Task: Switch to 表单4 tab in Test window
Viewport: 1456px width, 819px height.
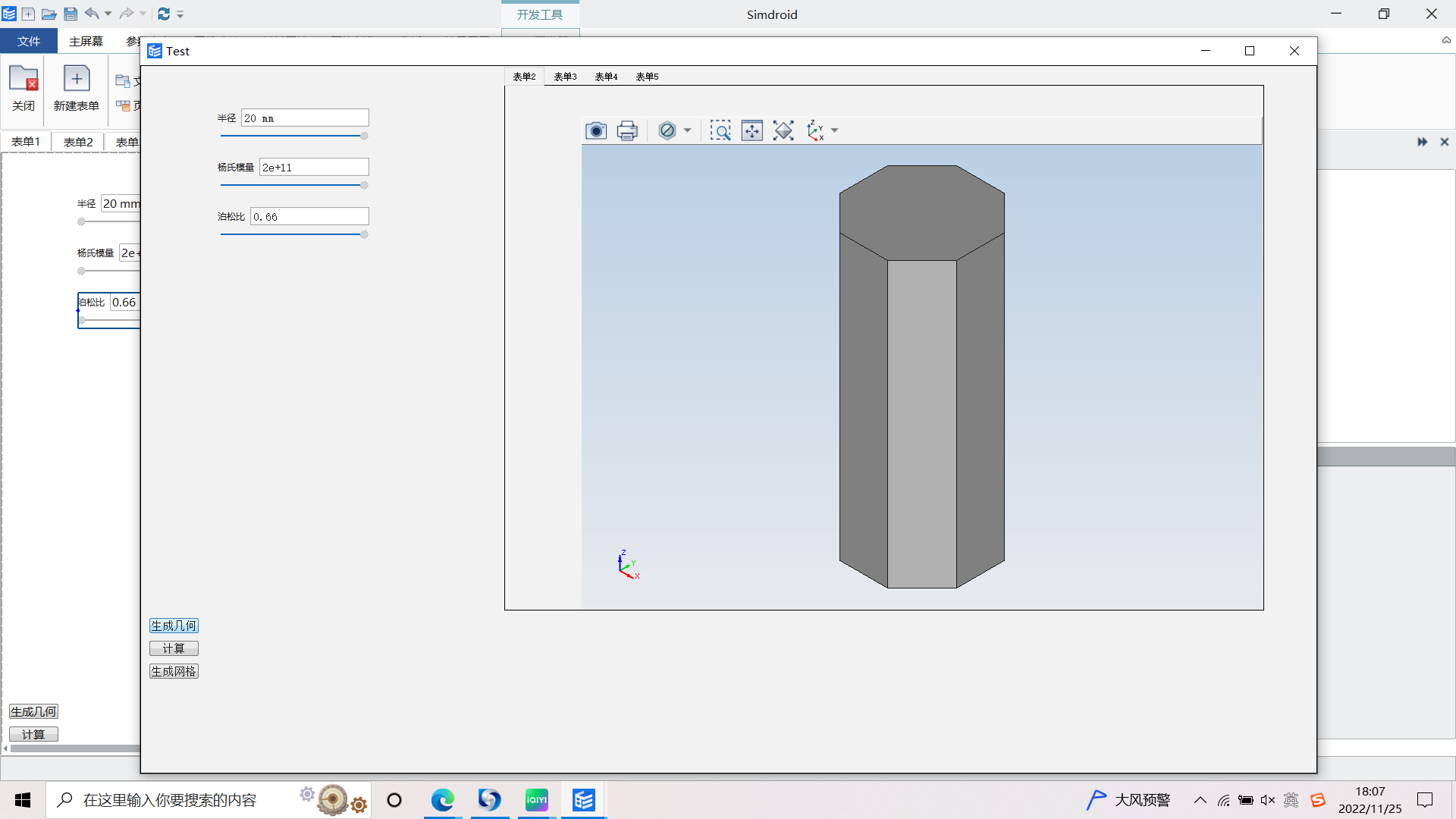Action: point(607,77)
